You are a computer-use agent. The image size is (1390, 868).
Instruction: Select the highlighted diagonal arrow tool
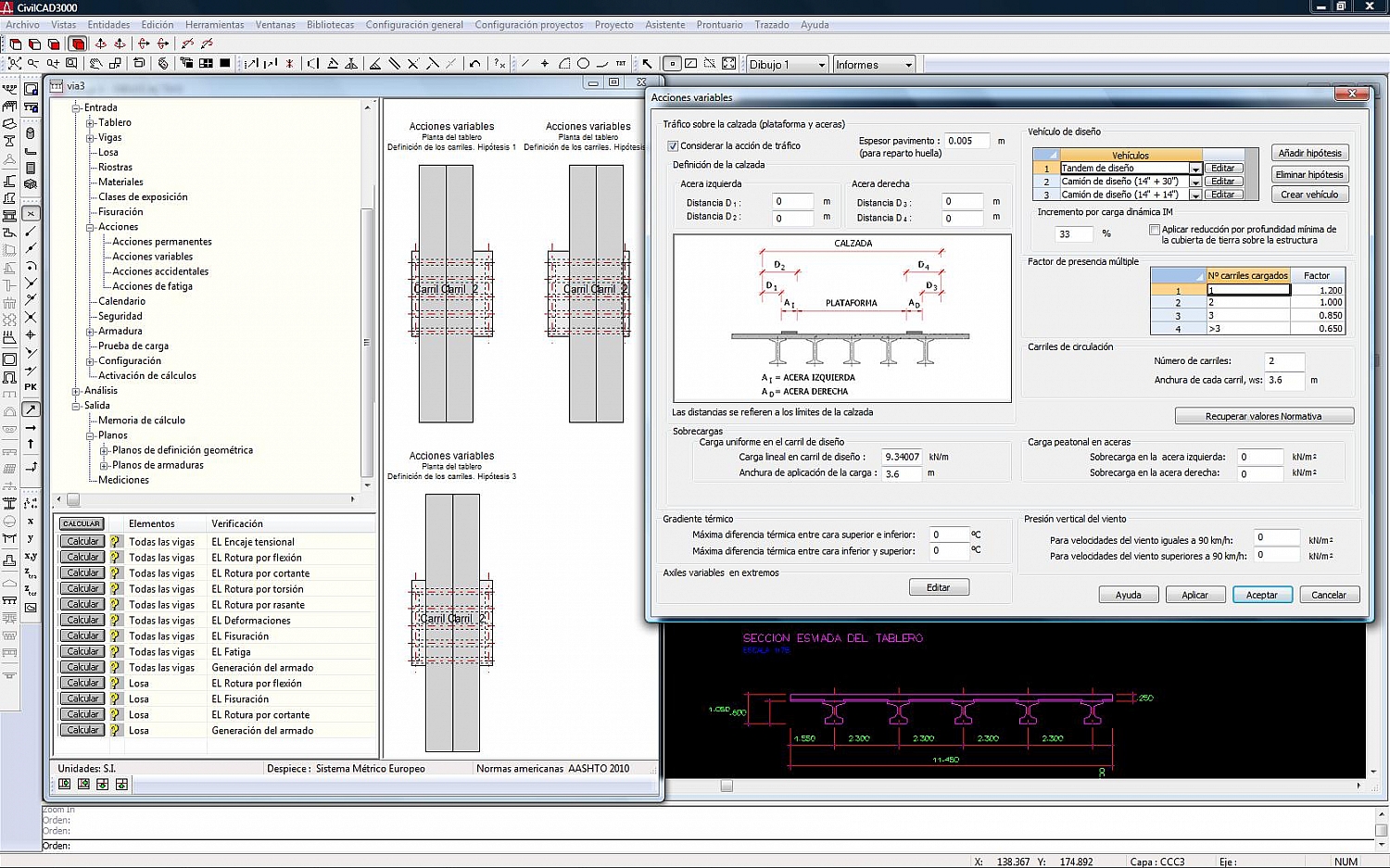(31, 409)
